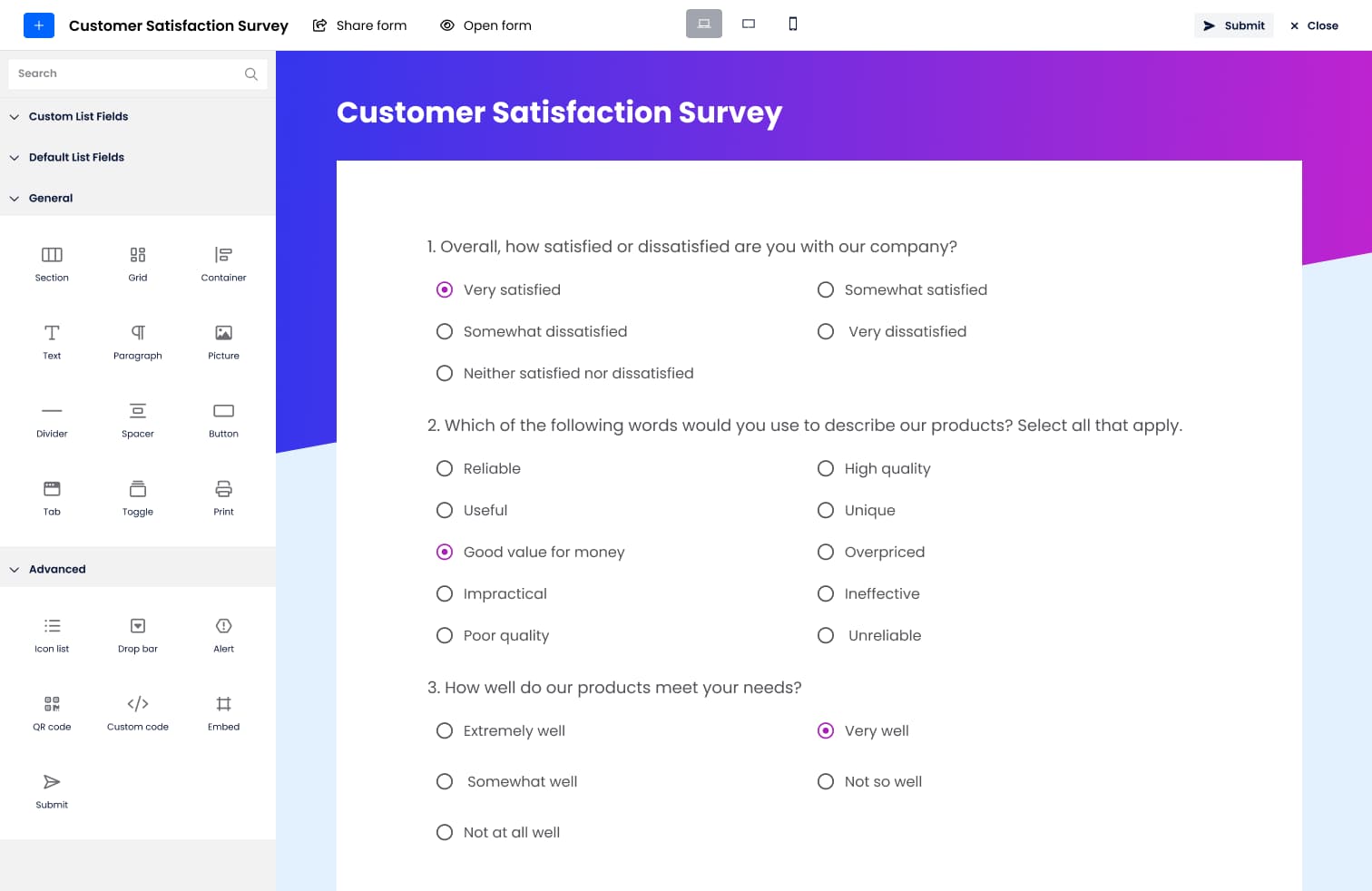Choose the Picture element icon
The image size is (1372, 891).
[x=223, y=333]
